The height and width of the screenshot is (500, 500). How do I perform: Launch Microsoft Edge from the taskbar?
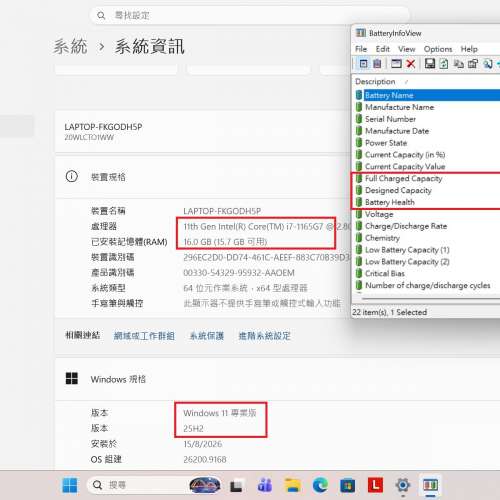[320, 485]
